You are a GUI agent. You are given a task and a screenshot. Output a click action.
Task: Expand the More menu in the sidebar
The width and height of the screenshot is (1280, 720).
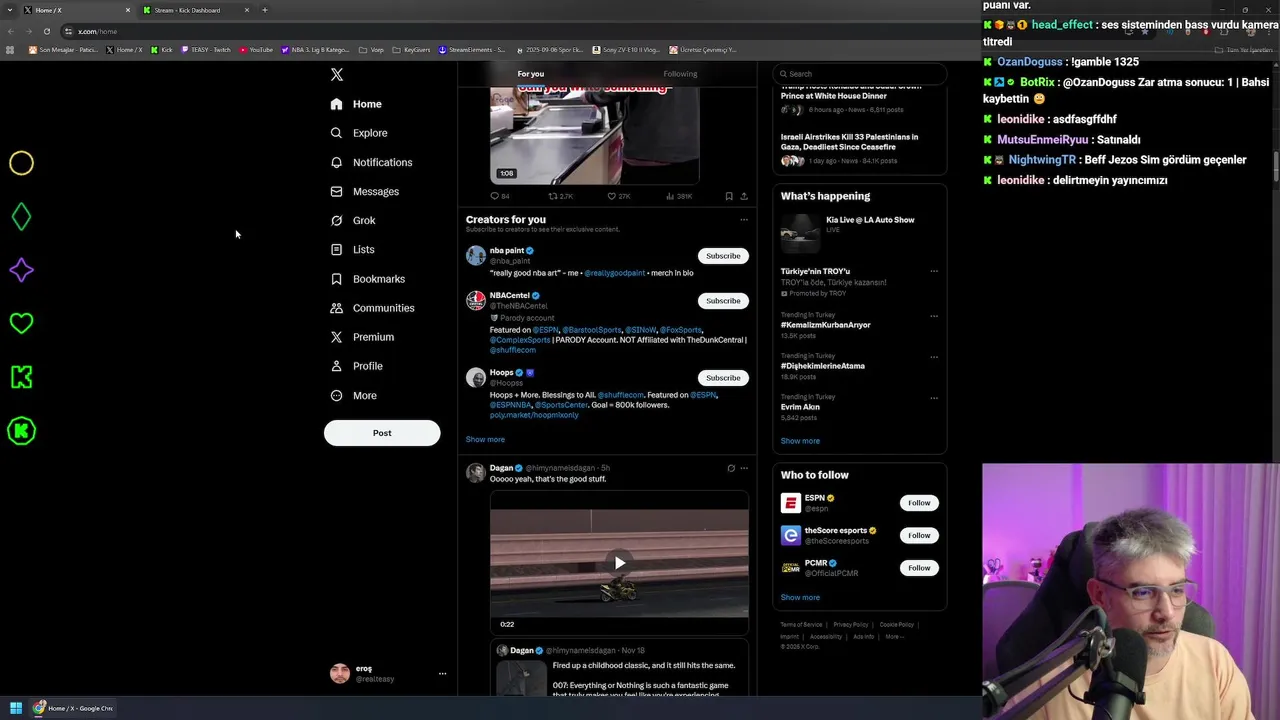[353, 395]
